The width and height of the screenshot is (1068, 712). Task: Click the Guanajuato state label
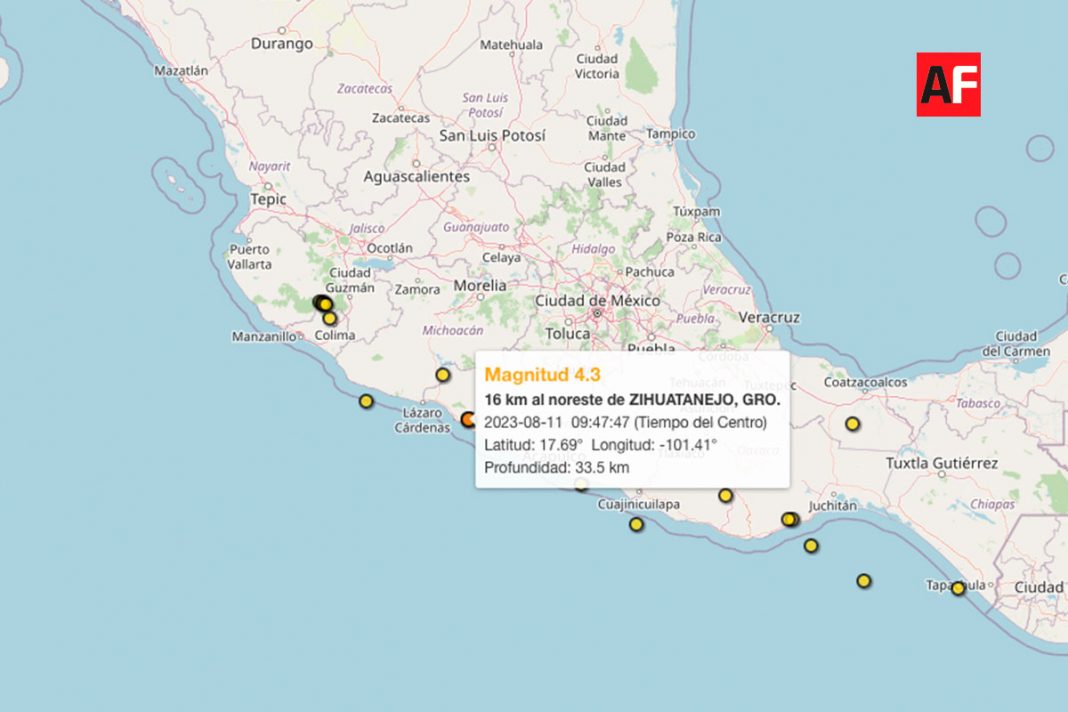pyautogui.click(x=476, y=227)
